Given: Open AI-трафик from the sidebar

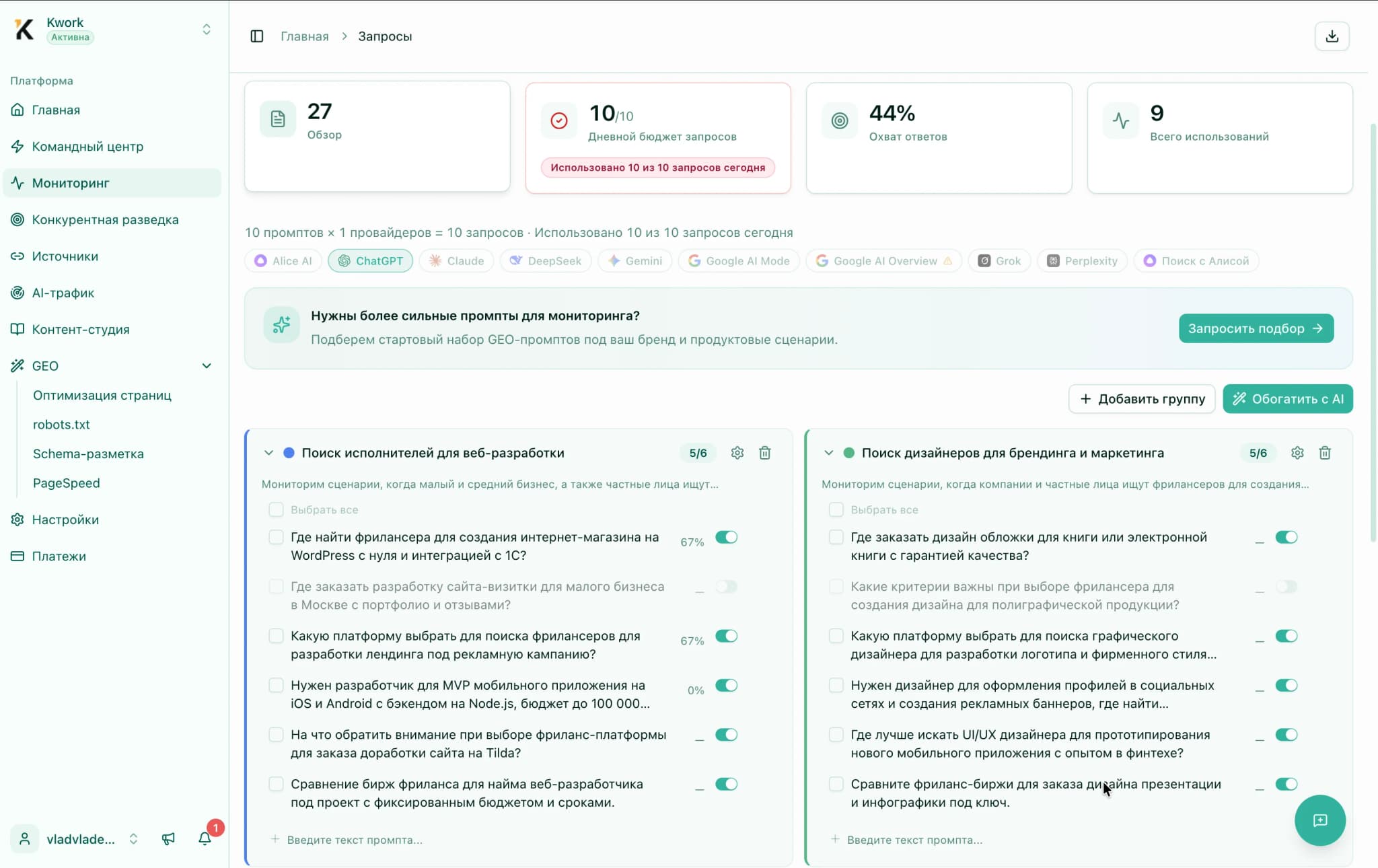Looking at the screenshot, I should (x=63, y=292).
